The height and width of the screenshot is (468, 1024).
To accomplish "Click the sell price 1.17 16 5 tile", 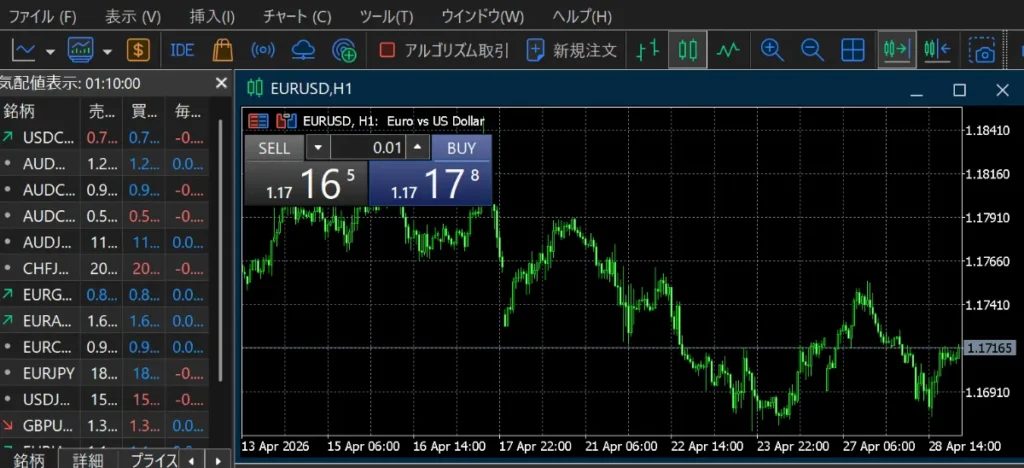I will [306, 183].
